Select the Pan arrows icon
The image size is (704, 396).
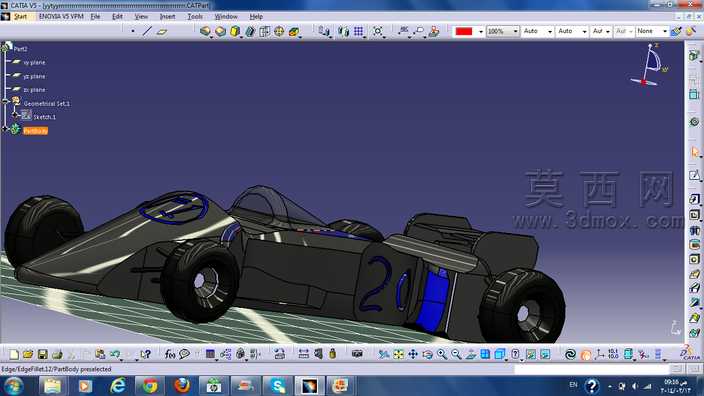coord(413,354)
